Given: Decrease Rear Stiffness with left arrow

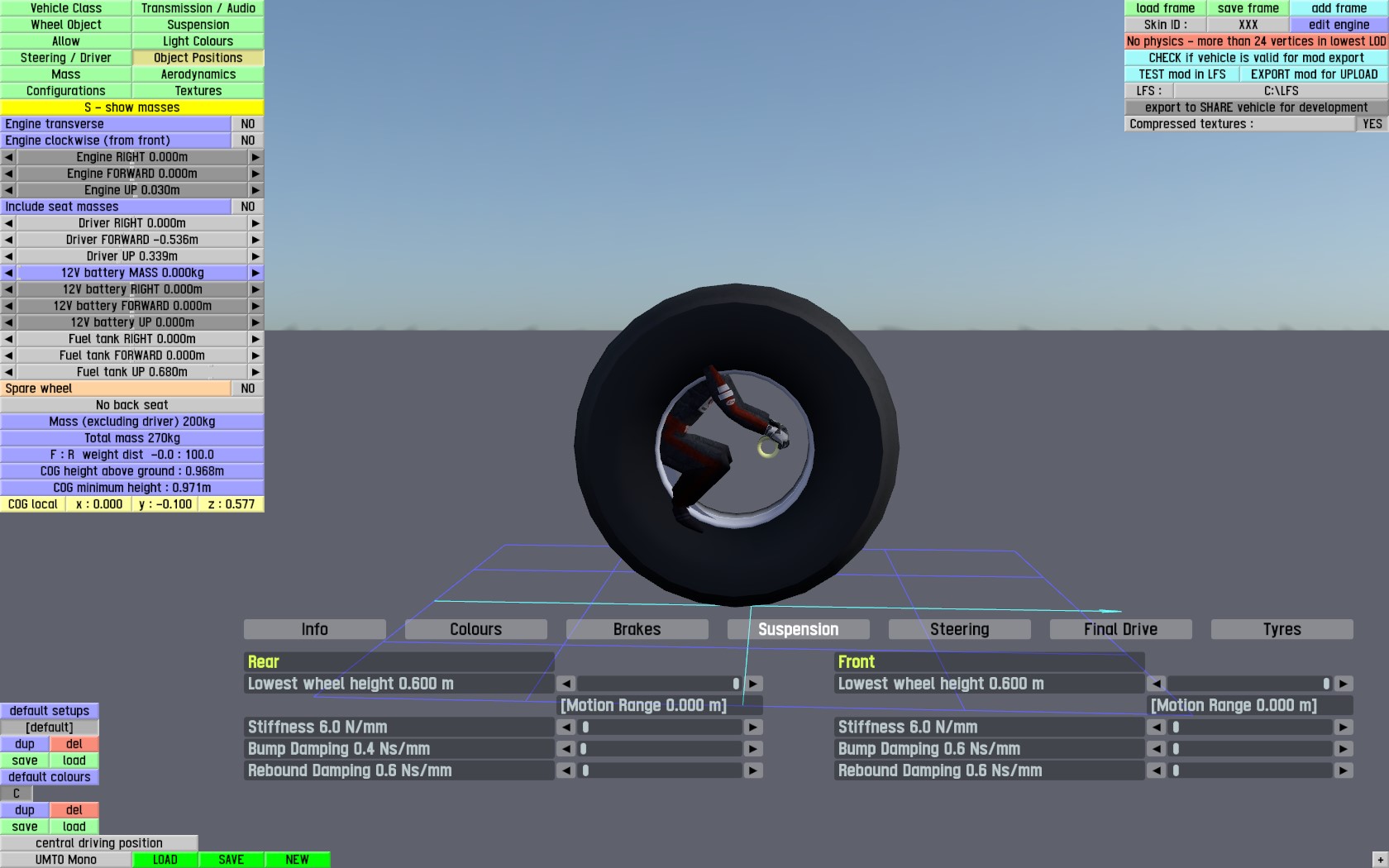Looking at the screenshot, I should coord(566,727).
